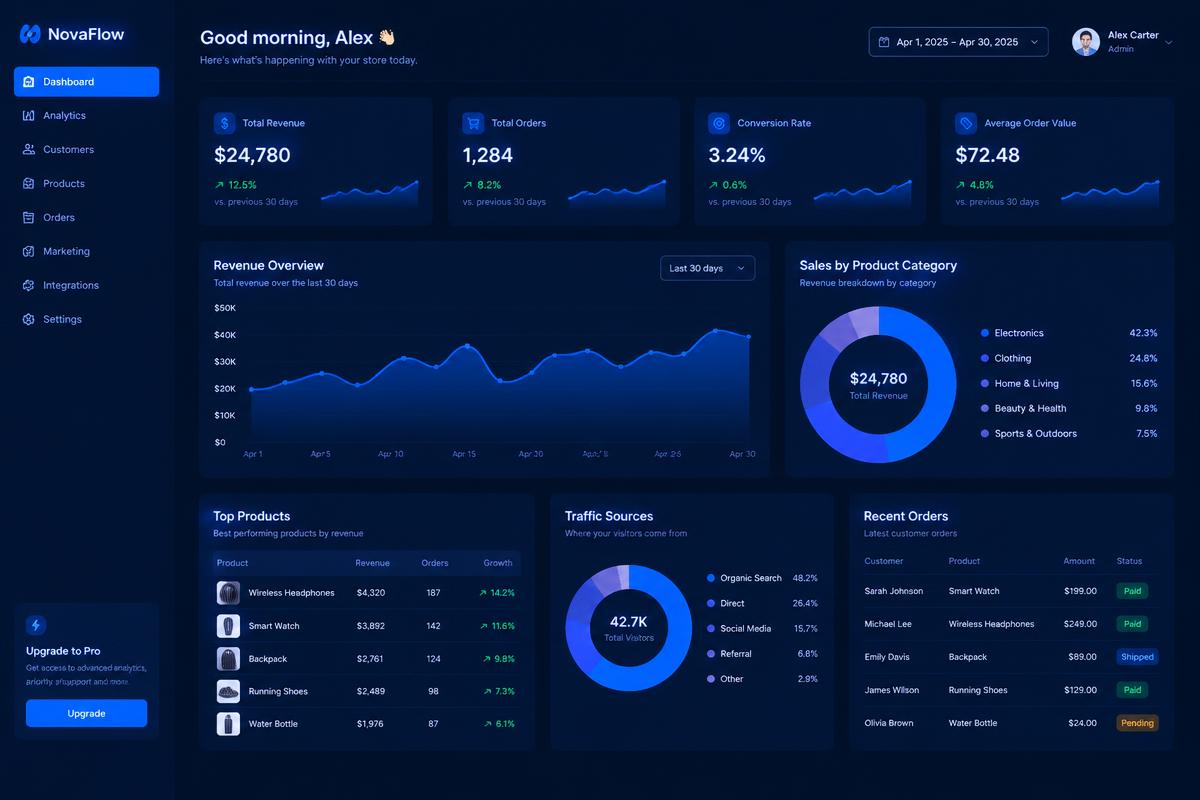
Task: Click the Integrations puzzle icon in sidebar
Action: (x=28, y=286)
